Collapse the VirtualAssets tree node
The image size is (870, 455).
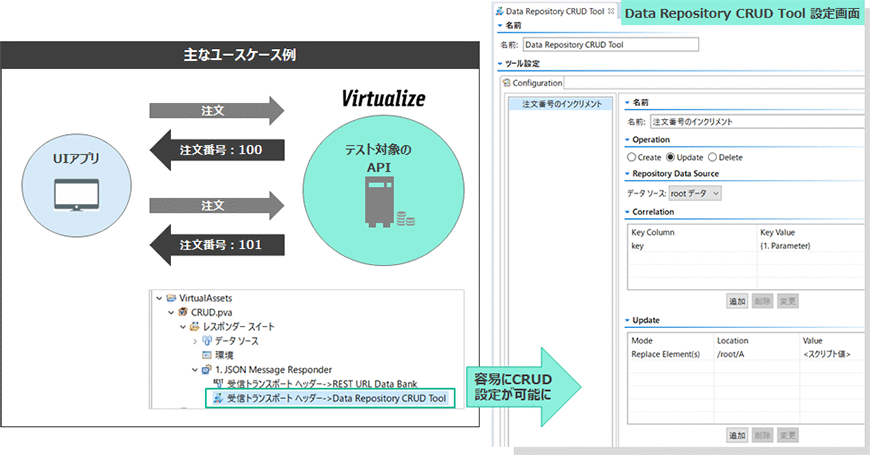(159, 298)
